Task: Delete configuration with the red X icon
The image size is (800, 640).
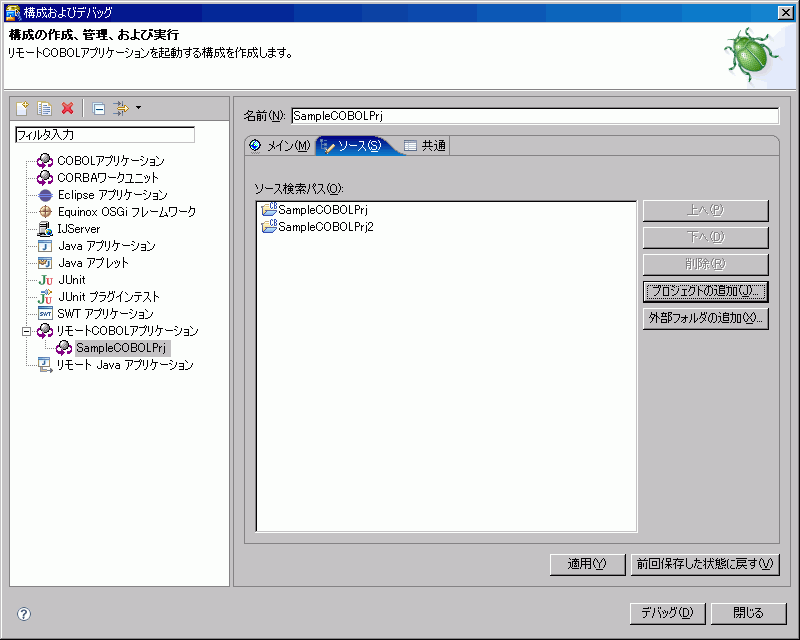Action: 67,108
